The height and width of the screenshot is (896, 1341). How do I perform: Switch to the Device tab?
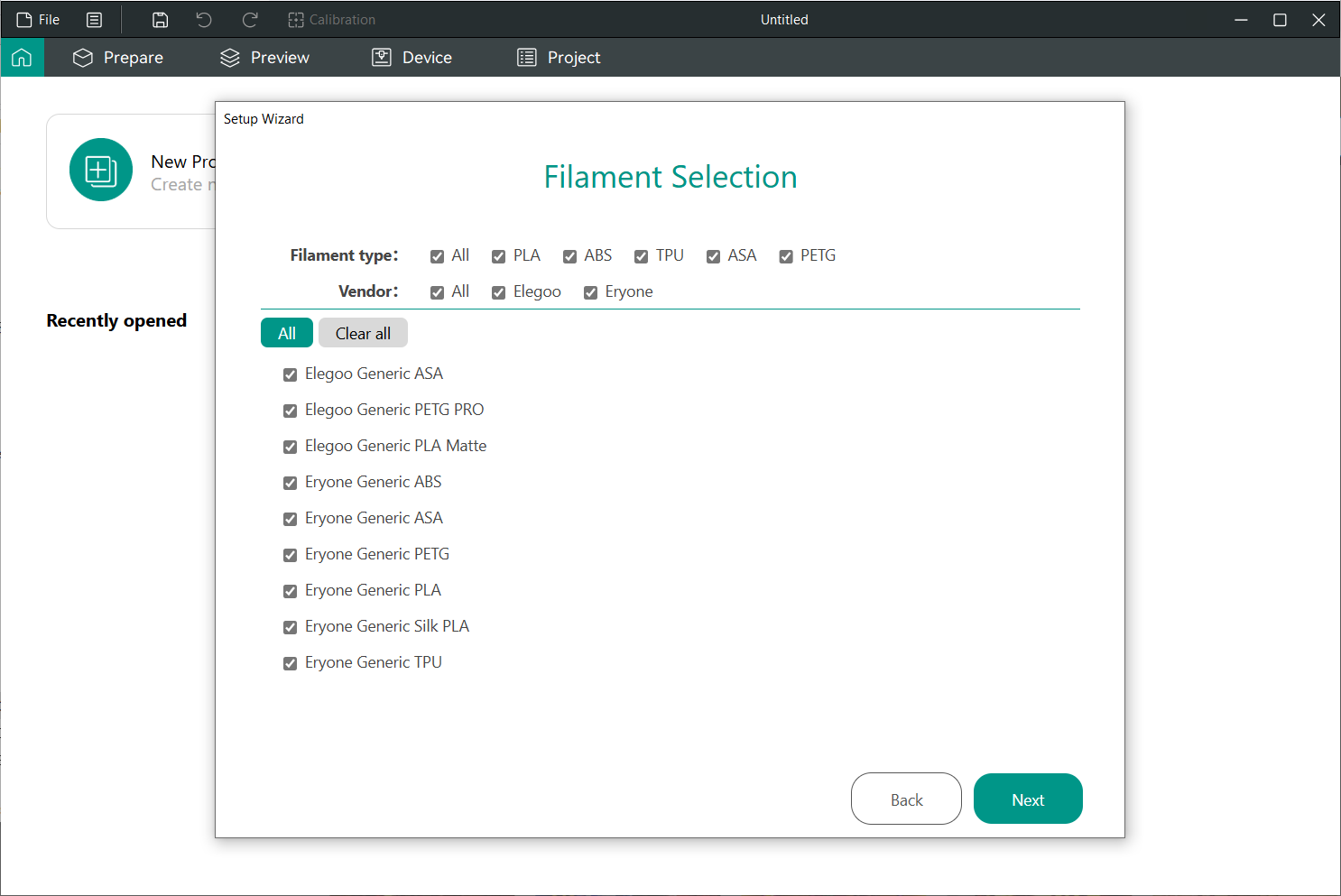(412, 58)
